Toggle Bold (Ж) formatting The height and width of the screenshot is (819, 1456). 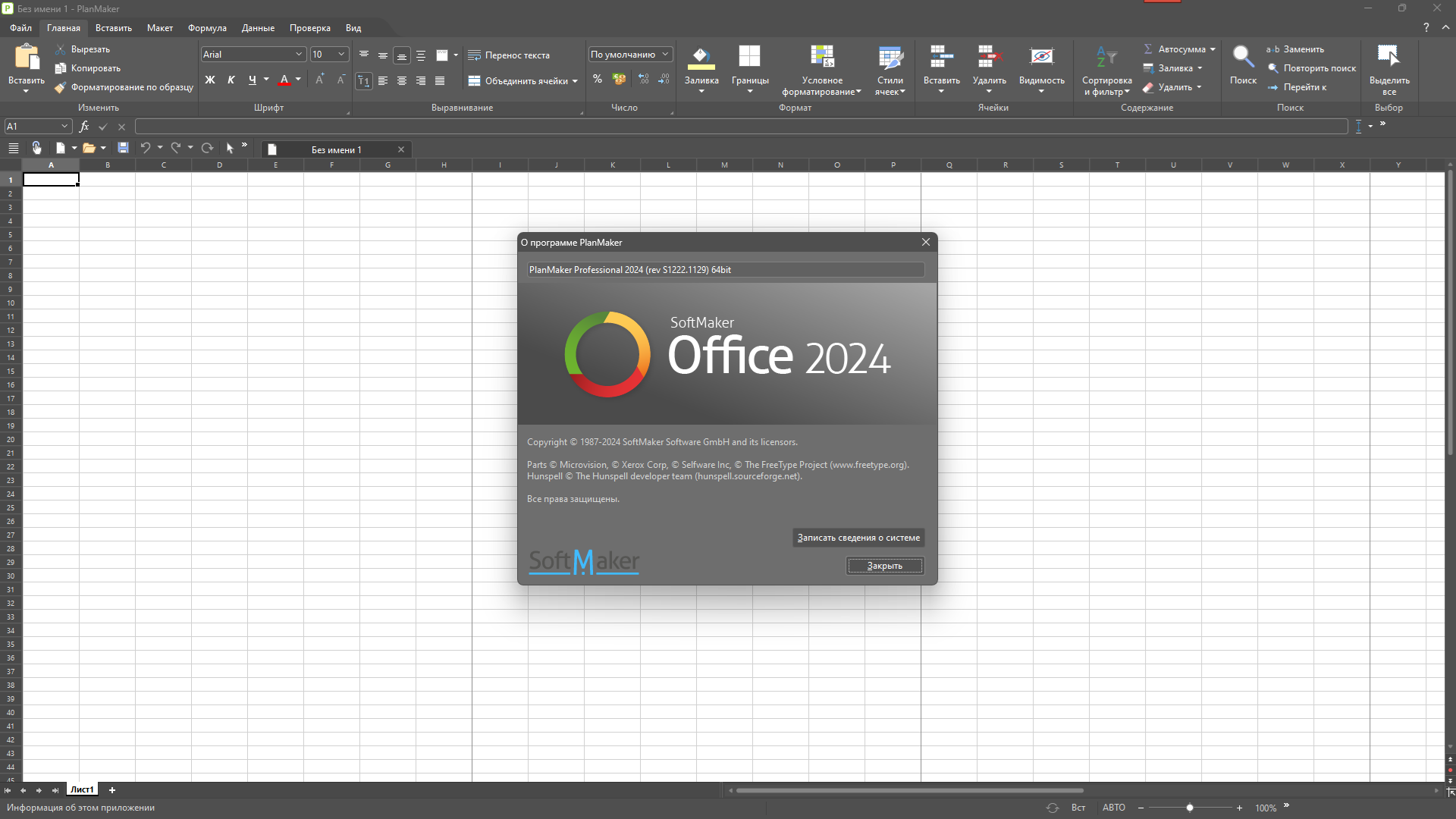[x=210, y=80]
